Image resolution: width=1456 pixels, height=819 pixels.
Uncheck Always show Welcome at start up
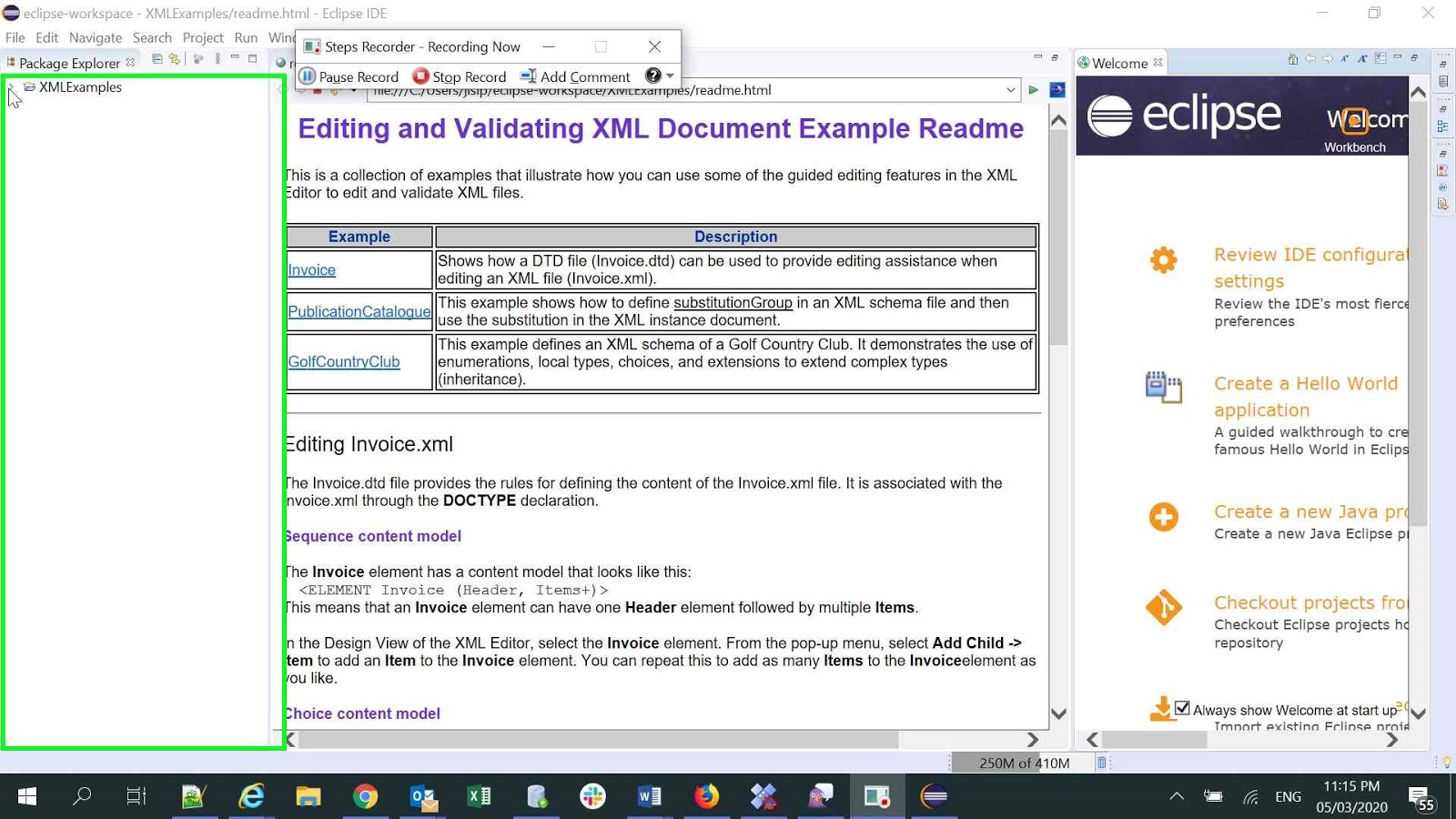pos(1182,707)
